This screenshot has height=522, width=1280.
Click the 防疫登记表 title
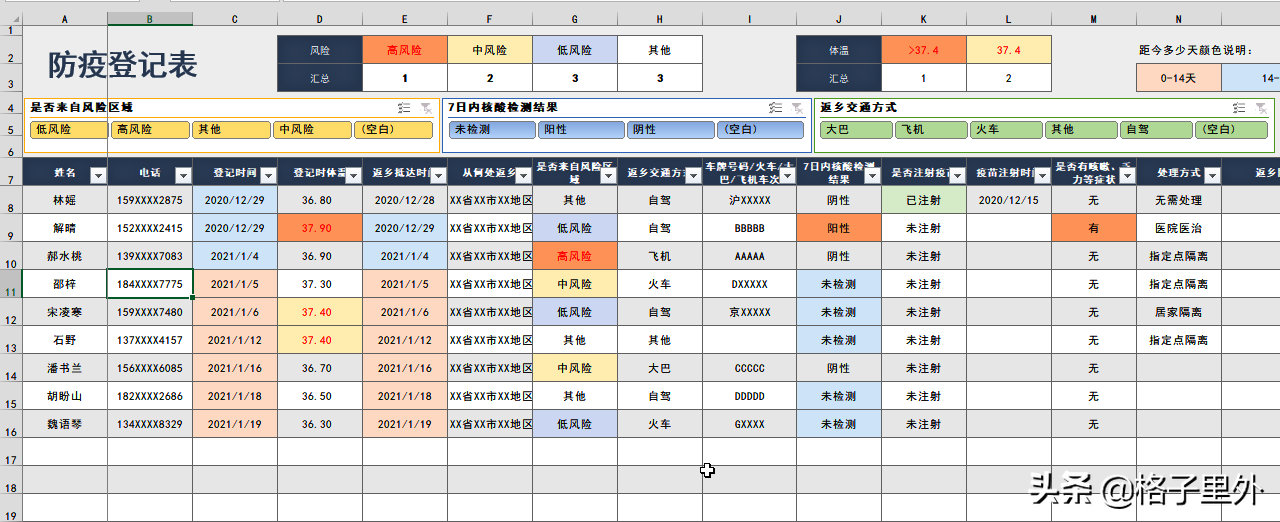123,65
